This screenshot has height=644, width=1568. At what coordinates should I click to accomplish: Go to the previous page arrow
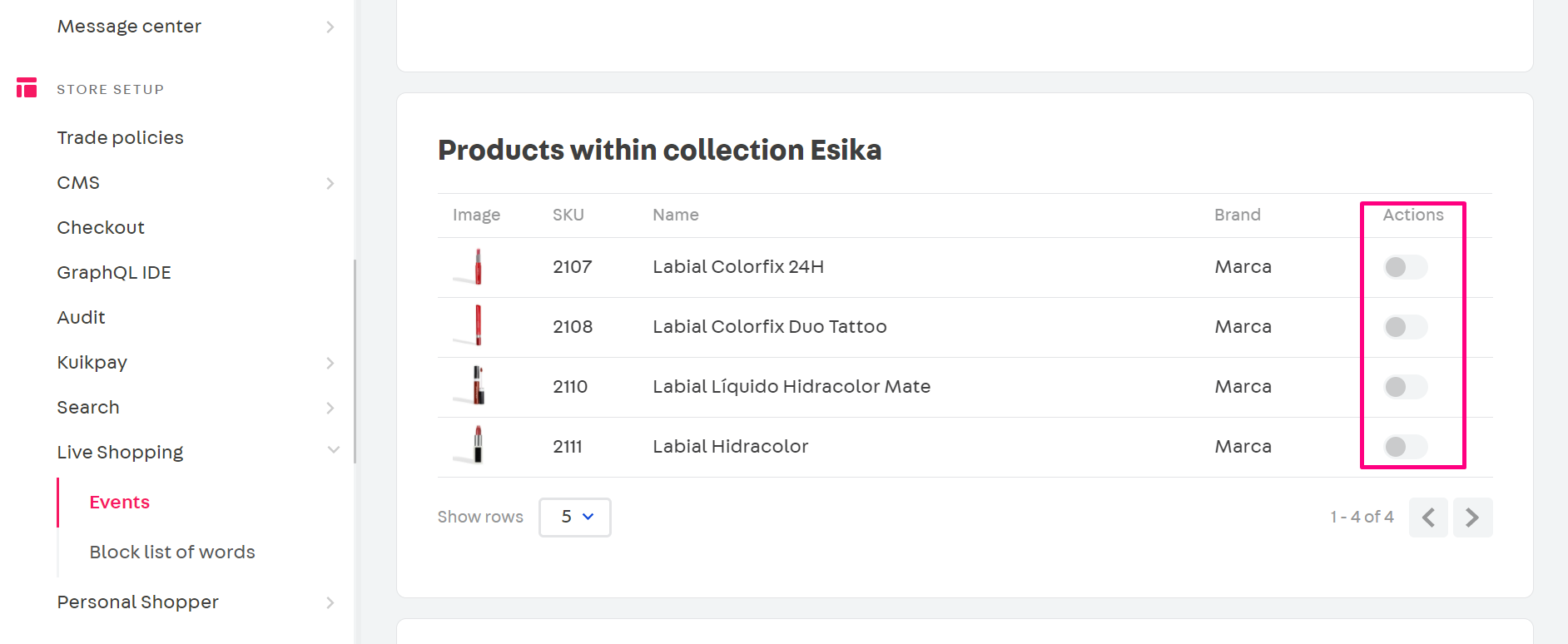1428,518
